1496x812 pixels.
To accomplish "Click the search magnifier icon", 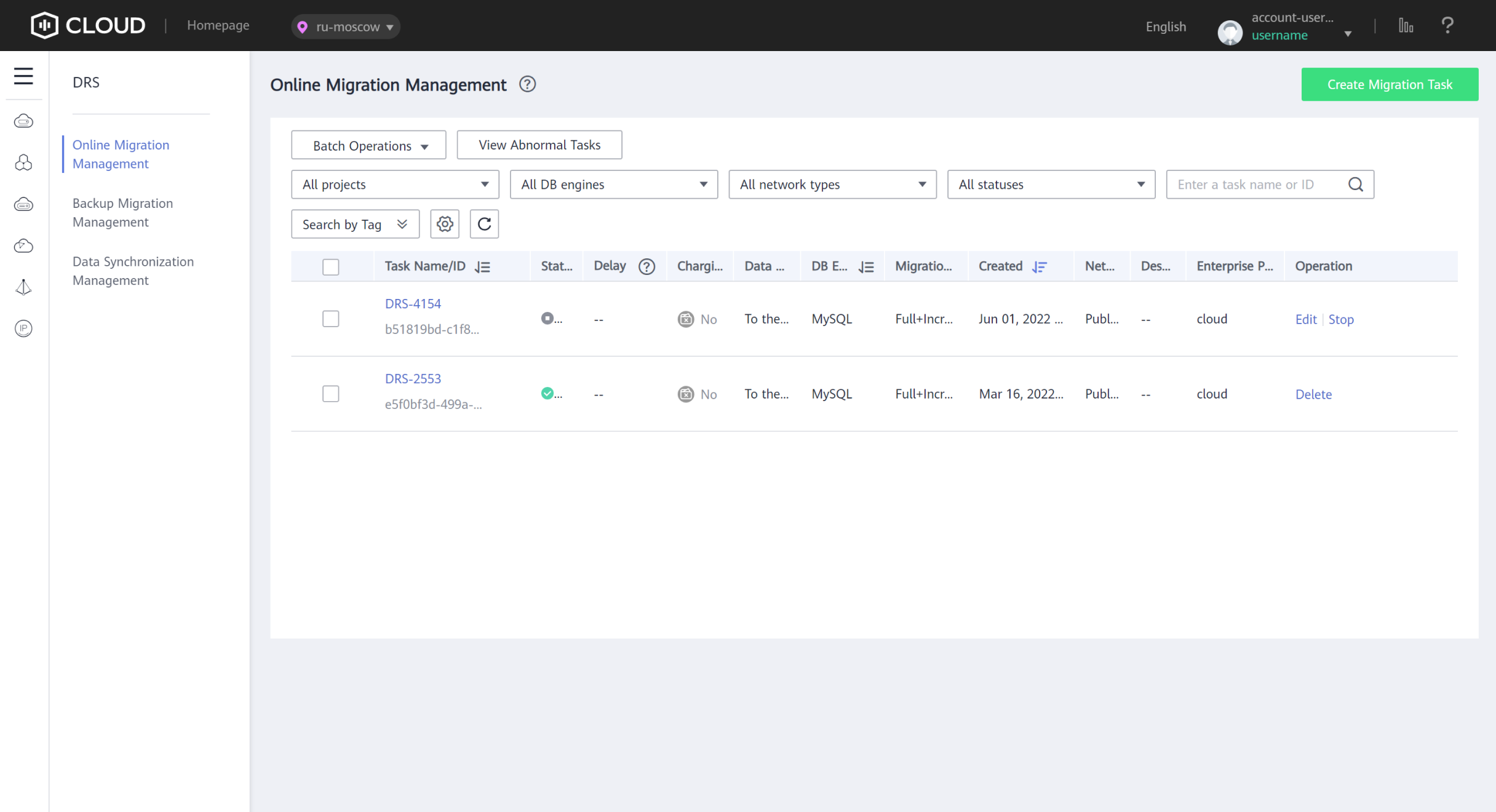I will pyautogui.click(x=1356, y=185).
